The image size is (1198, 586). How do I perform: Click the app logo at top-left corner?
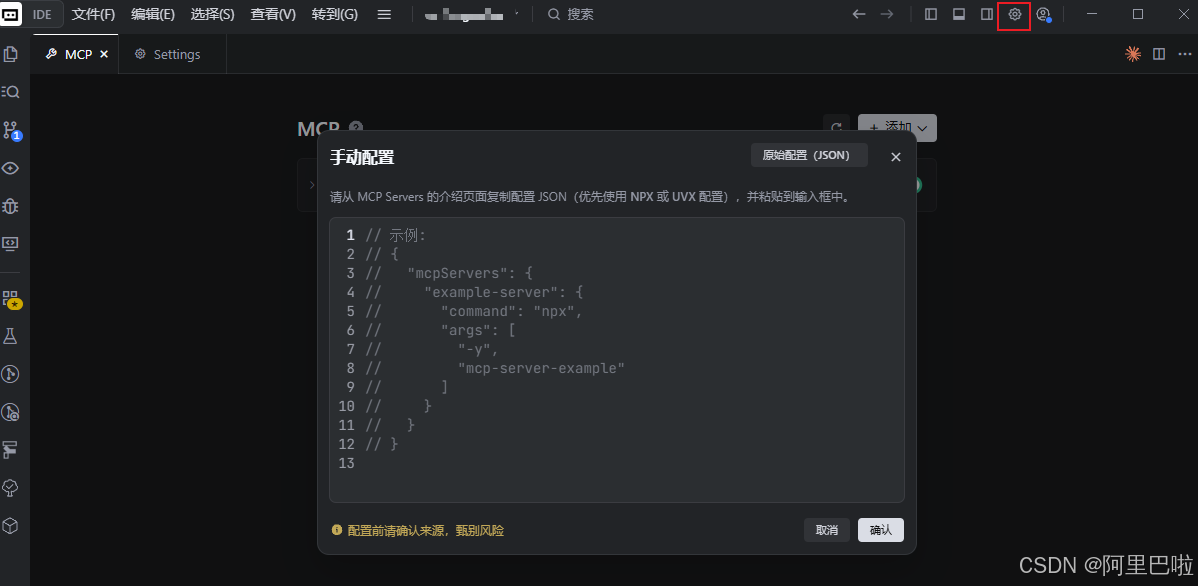(11, 14)
